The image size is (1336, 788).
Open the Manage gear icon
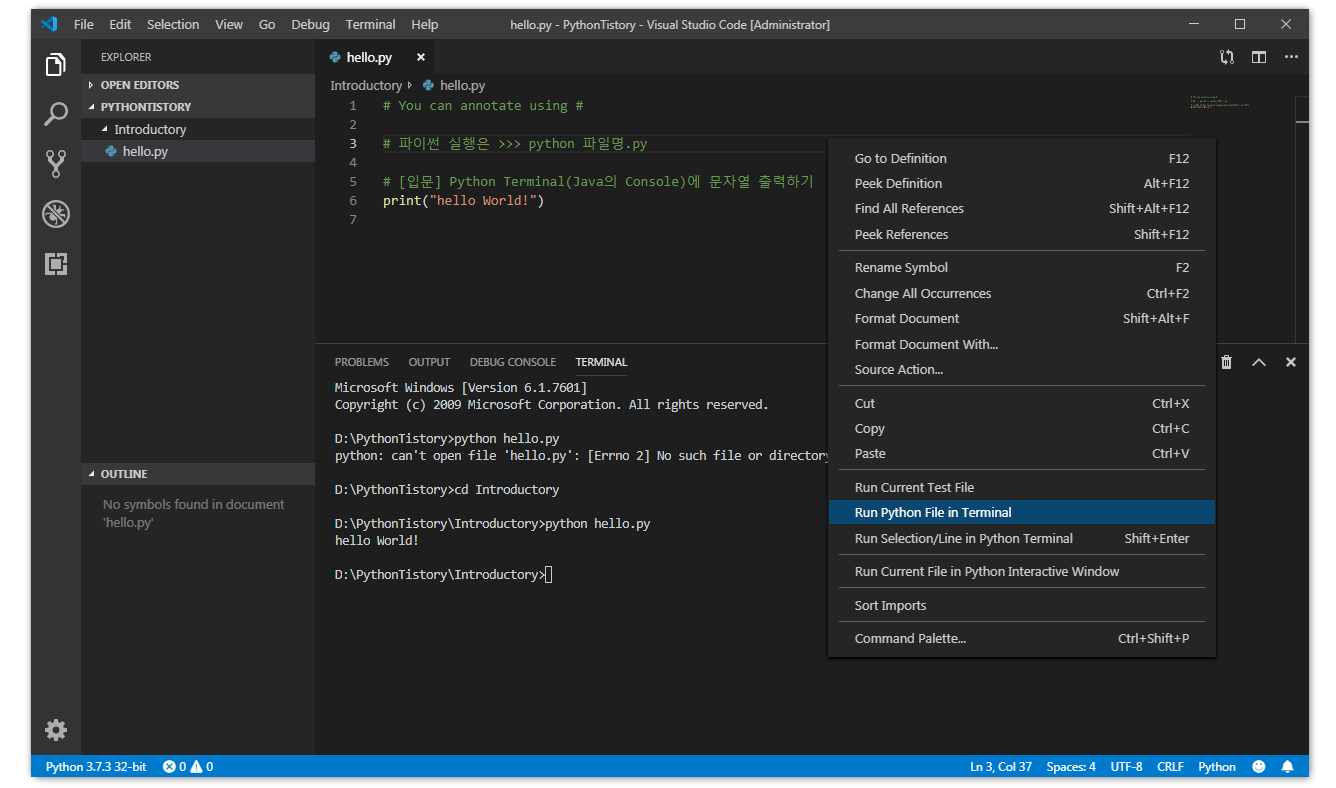(56, 730)
